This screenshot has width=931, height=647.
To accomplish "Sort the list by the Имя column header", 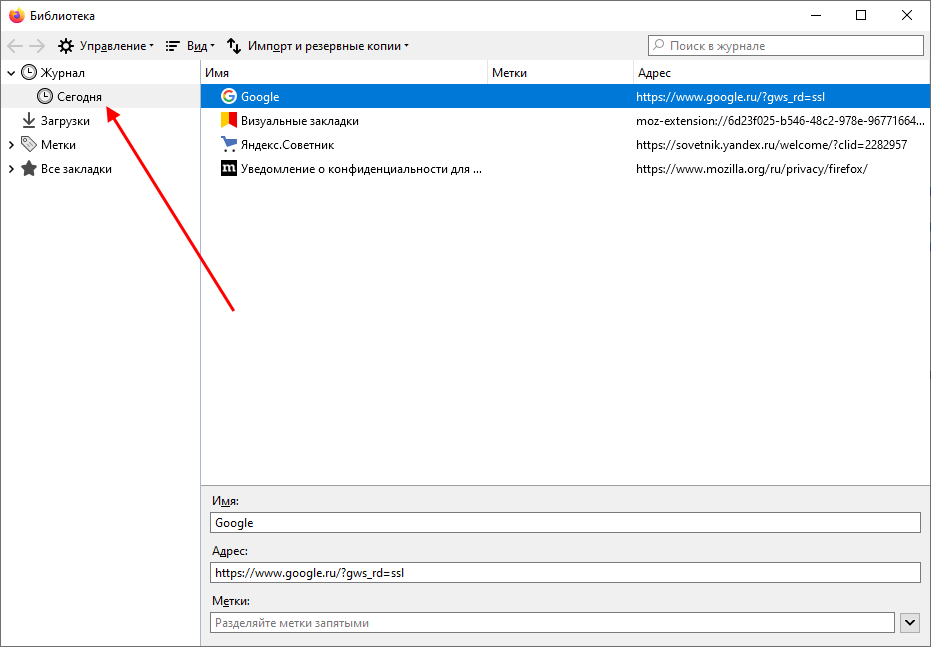I will coord(344,73).
